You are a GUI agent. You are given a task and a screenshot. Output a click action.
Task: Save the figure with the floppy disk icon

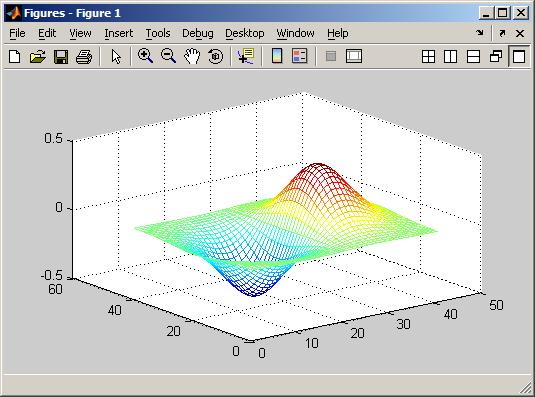coord(61,56)
